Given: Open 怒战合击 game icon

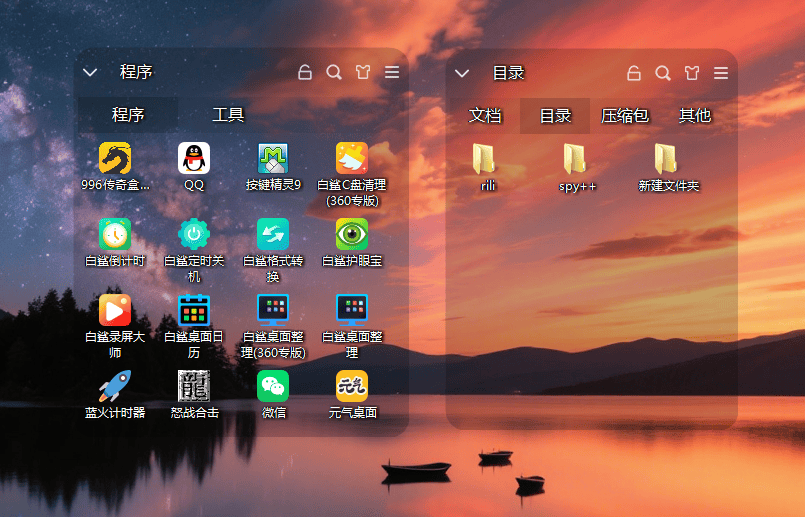Looking at the screenshot, I should click(194, 386).
